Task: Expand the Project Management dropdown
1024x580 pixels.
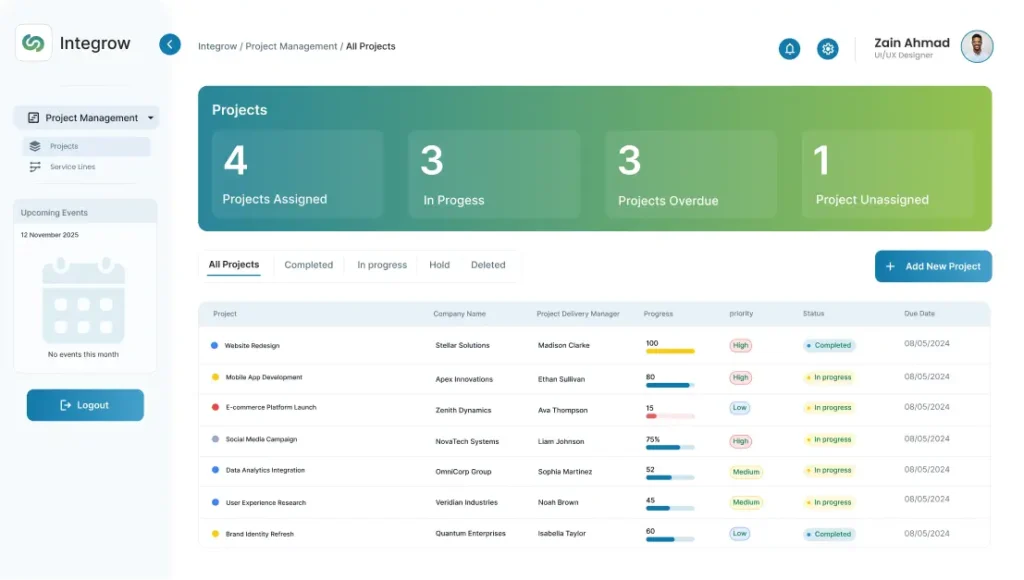Action: pos(151,118)
